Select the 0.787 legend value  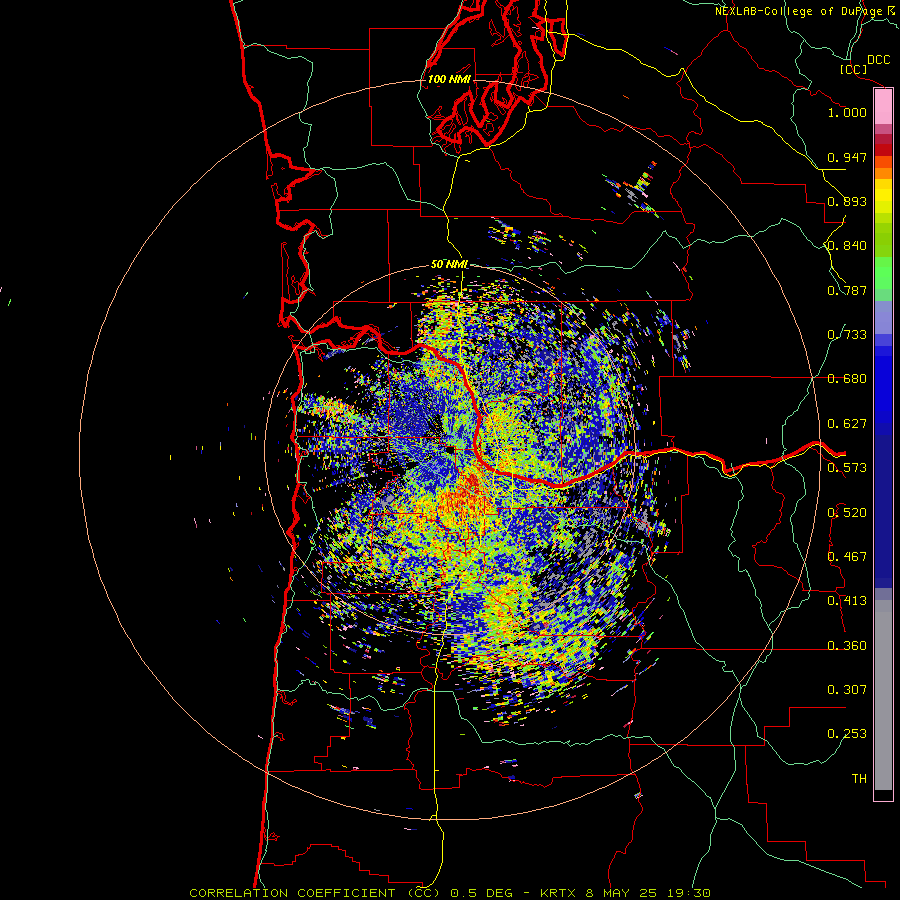[847, 290]
